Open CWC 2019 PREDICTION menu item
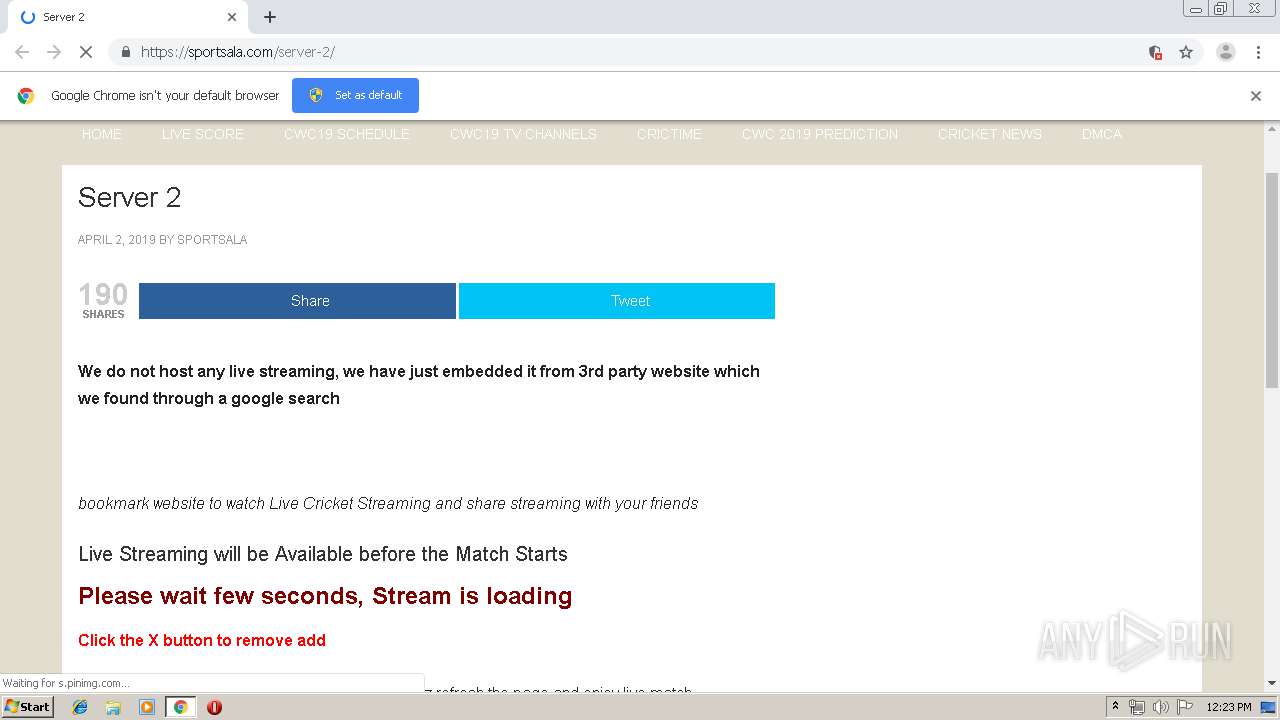The width and height of the screenshot is (1280, 720). [x=820, y=134]
